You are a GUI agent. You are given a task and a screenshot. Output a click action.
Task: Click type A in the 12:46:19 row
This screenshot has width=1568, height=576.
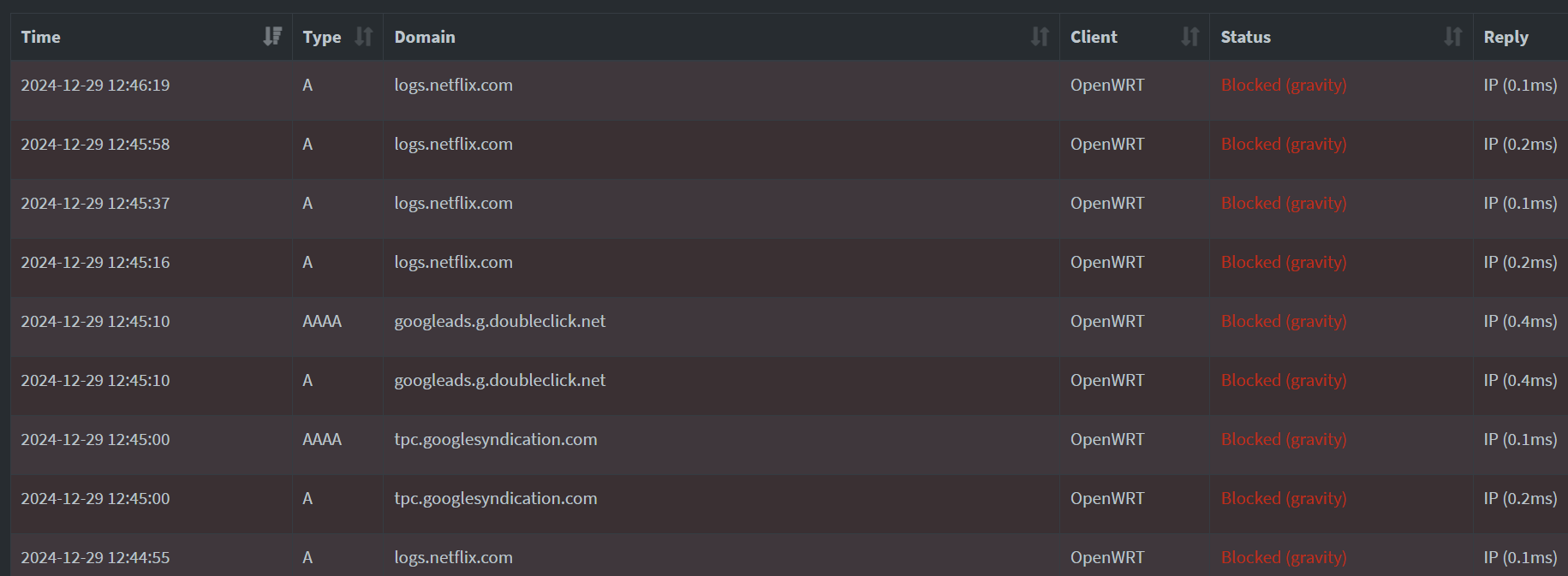pyautogui.click(x=307, y=85)
